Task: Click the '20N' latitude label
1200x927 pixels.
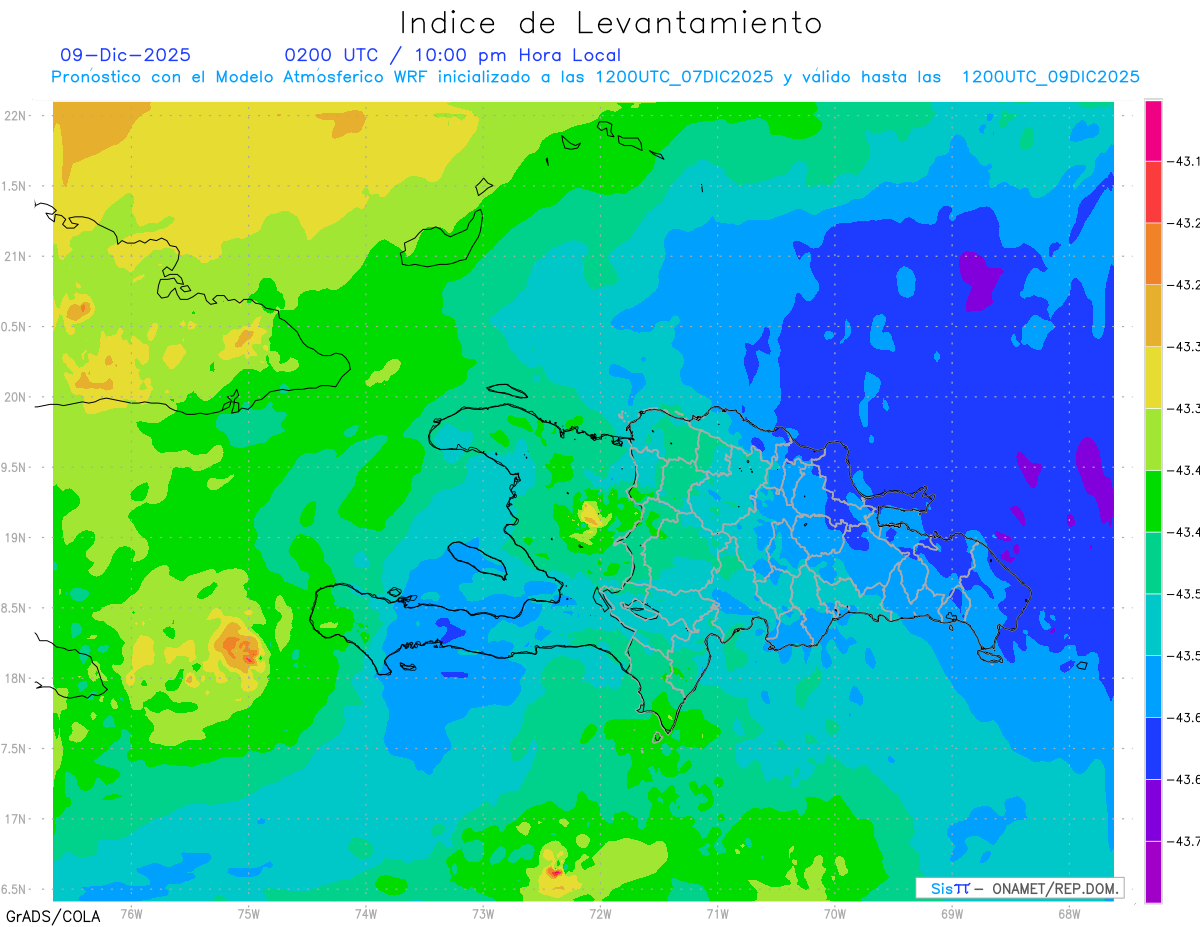Action: click(15, 397)
